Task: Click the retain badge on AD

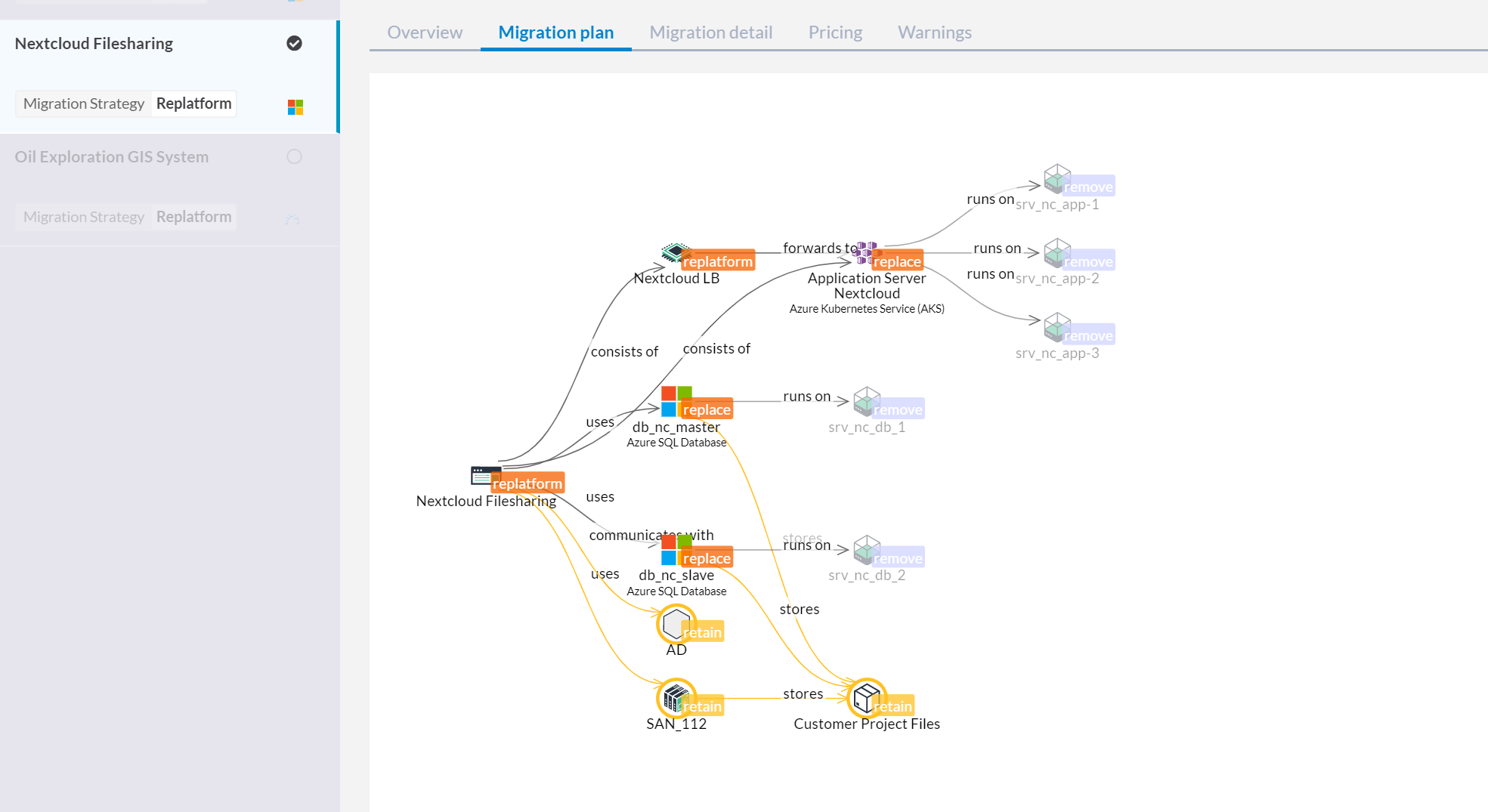Action: coord(703,631)
